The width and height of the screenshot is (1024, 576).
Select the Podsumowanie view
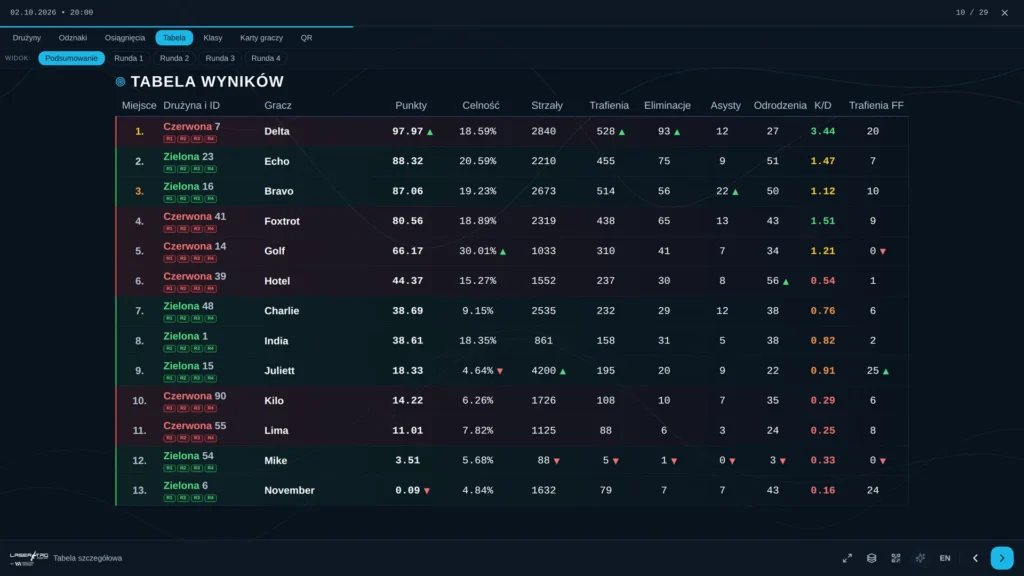coord(71,58)
